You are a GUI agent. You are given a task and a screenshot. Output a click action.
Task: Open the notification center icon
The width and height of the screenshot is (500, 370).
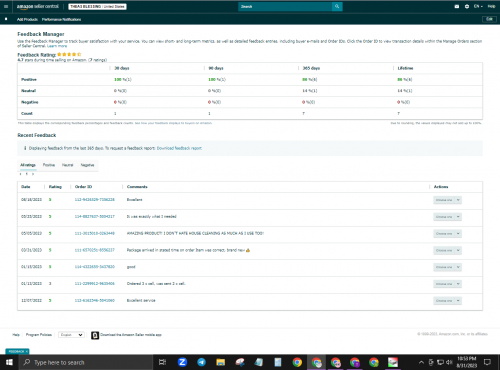[487, 362]
